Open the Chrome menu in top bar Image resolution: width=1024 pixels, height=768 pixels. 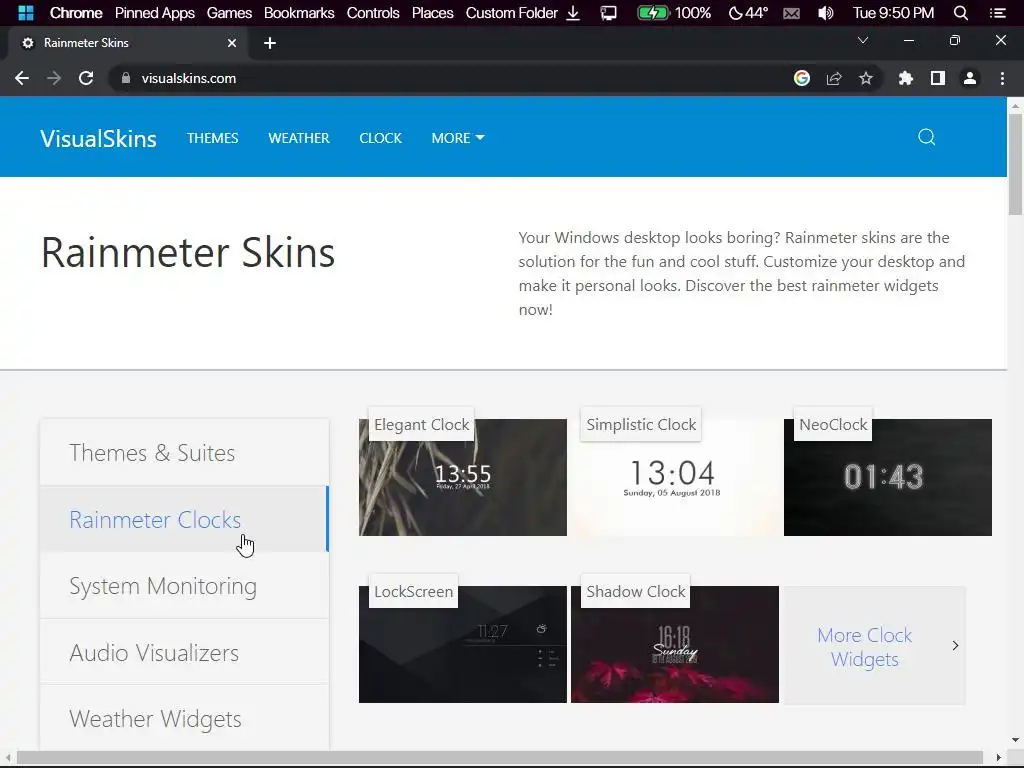click(x=76, y=12)
